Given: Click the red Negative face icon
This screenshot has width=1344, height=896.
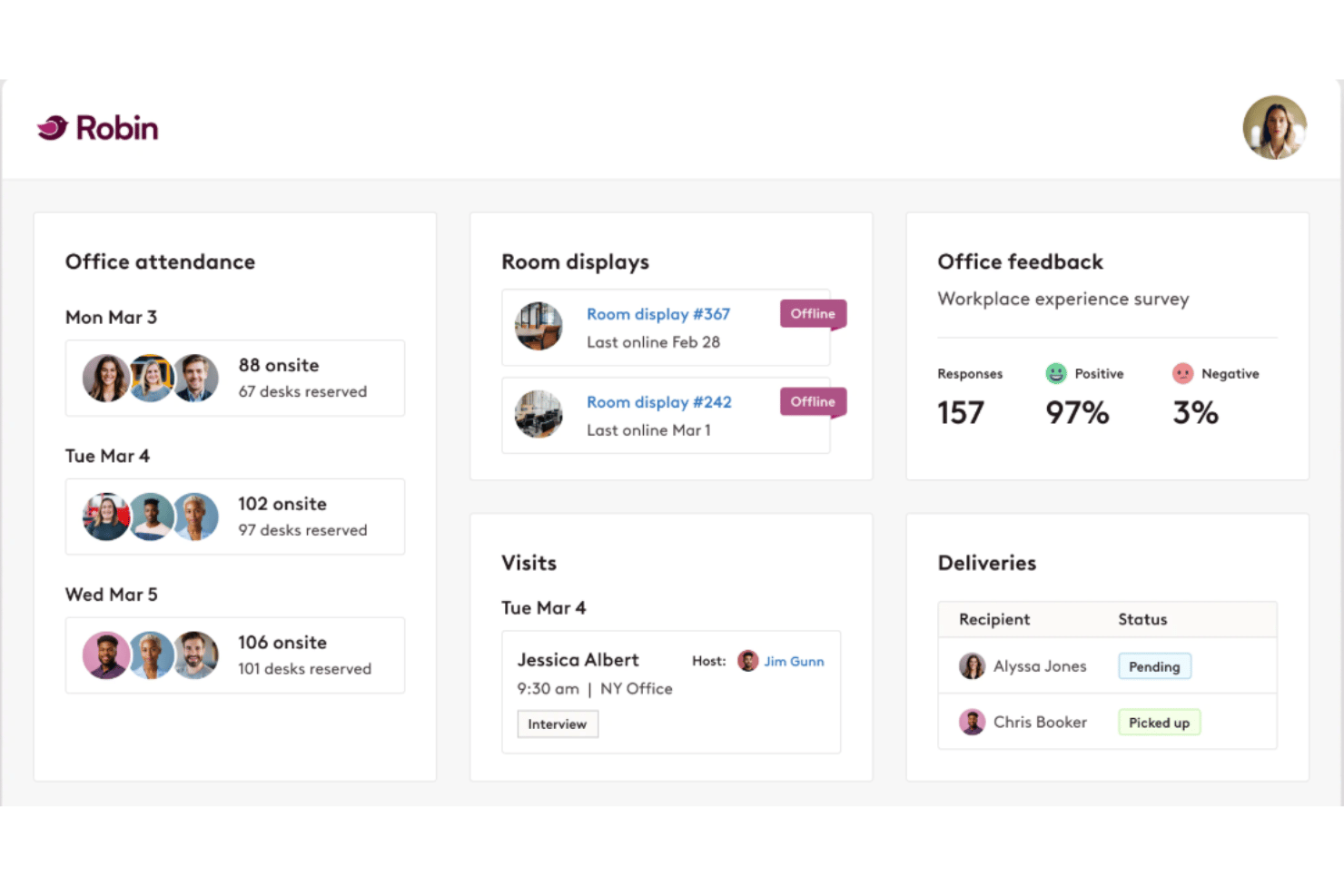Looking at the screenshot, I should 1182,373.
